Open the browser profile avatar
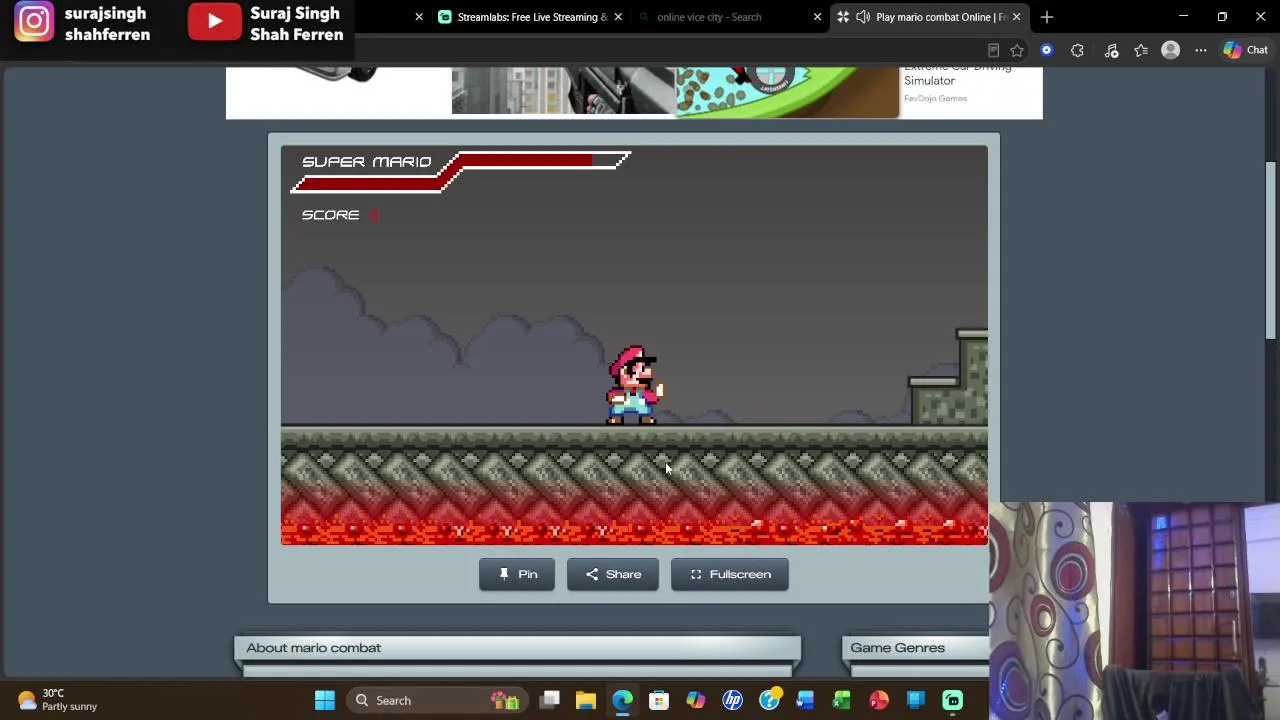The height and width of the screenshot is (720, 1280). [x=1170, y=50]
